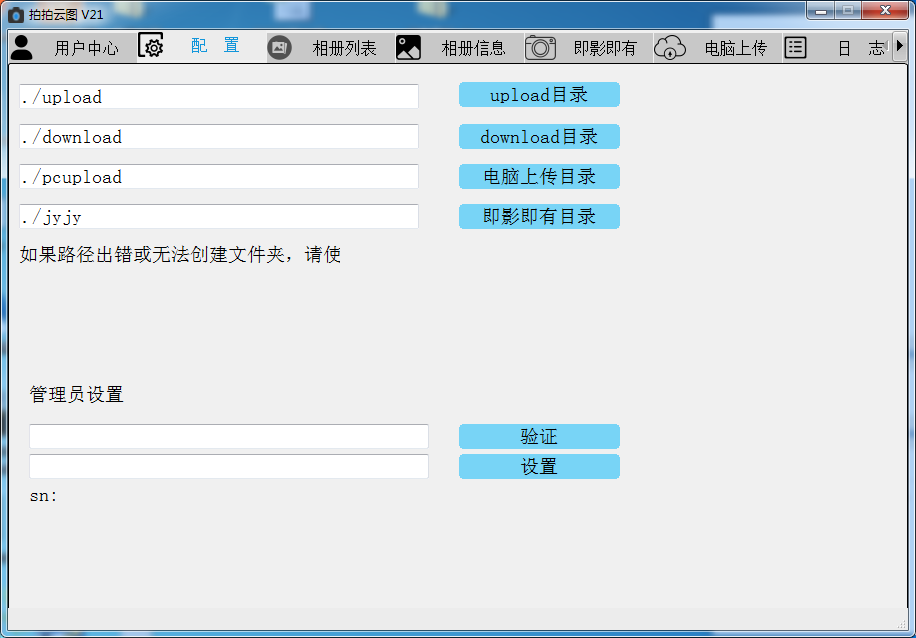Click the album list icon before 相册列表
Image resolution: width=916 pixels, height=638 pixels.
point(279,46)
